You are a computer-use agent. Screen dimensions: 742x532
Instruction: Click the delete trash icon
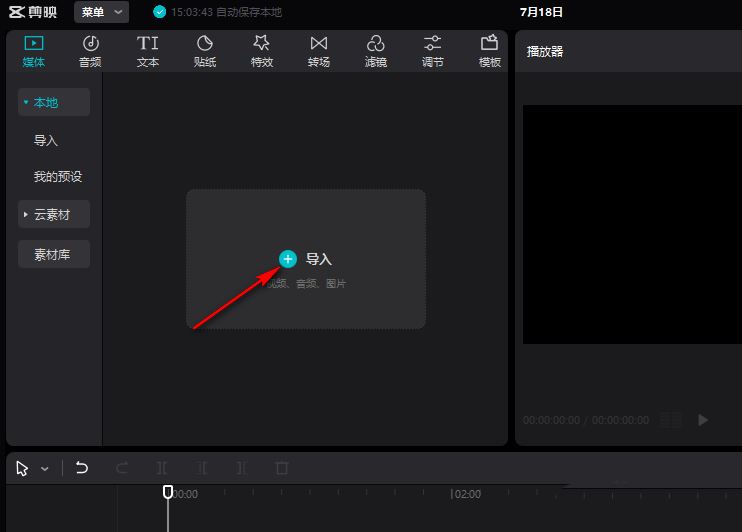click(x=282, y=468)
